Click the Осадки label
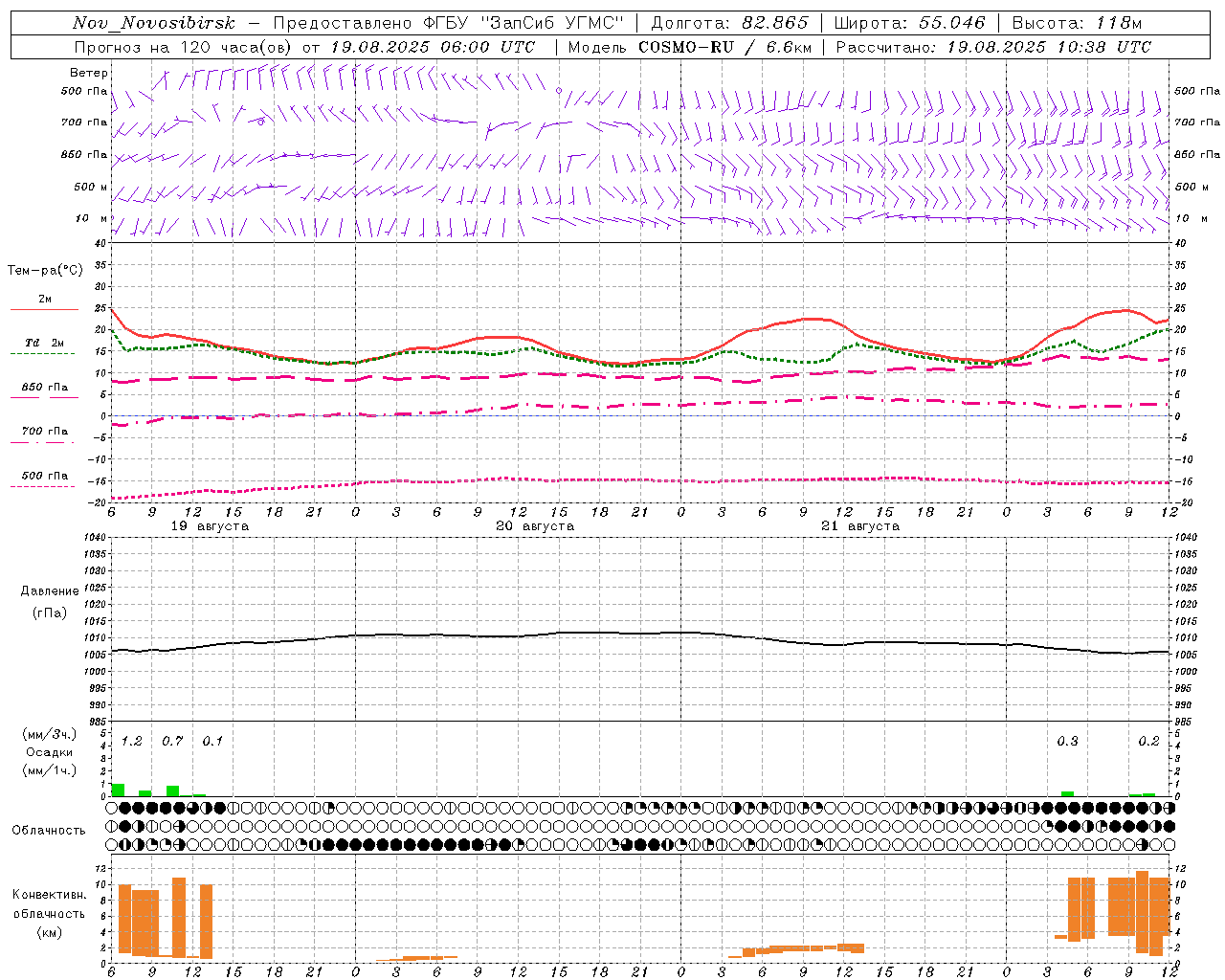This screenshot has width=1225, height=980. click(50, 752)
